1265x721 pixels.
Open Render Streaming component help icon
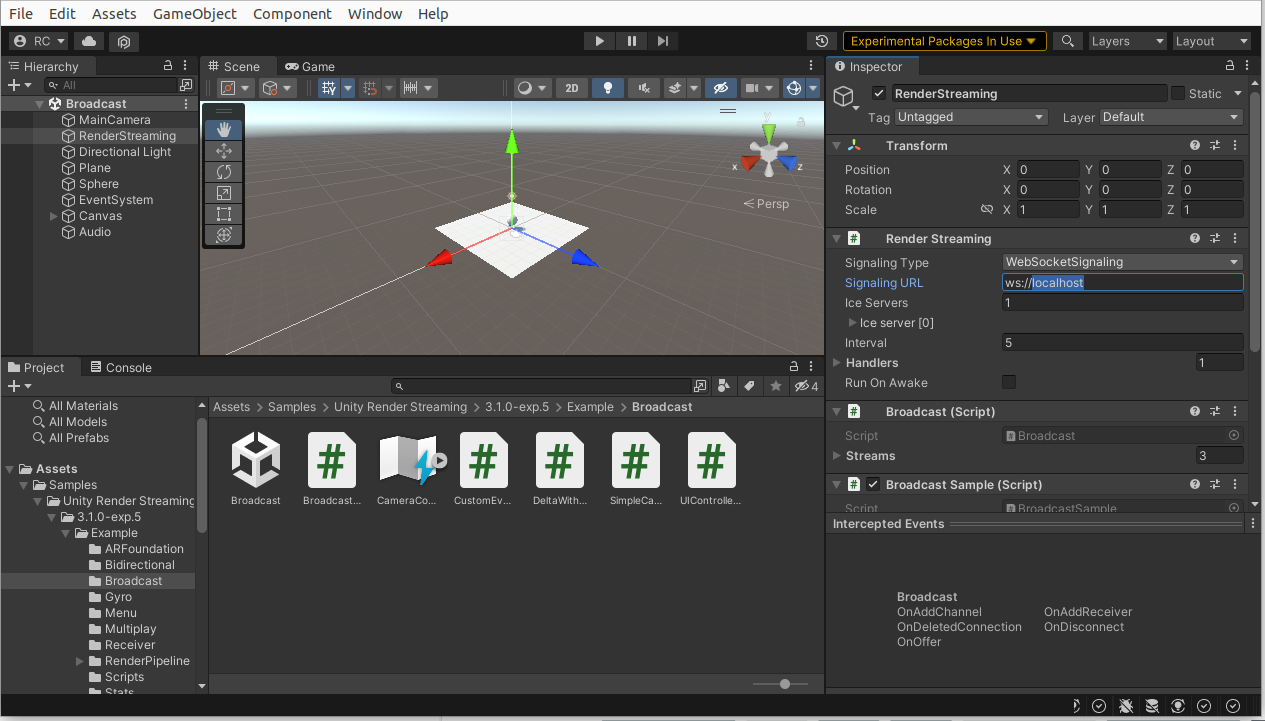coord(1195,239)
